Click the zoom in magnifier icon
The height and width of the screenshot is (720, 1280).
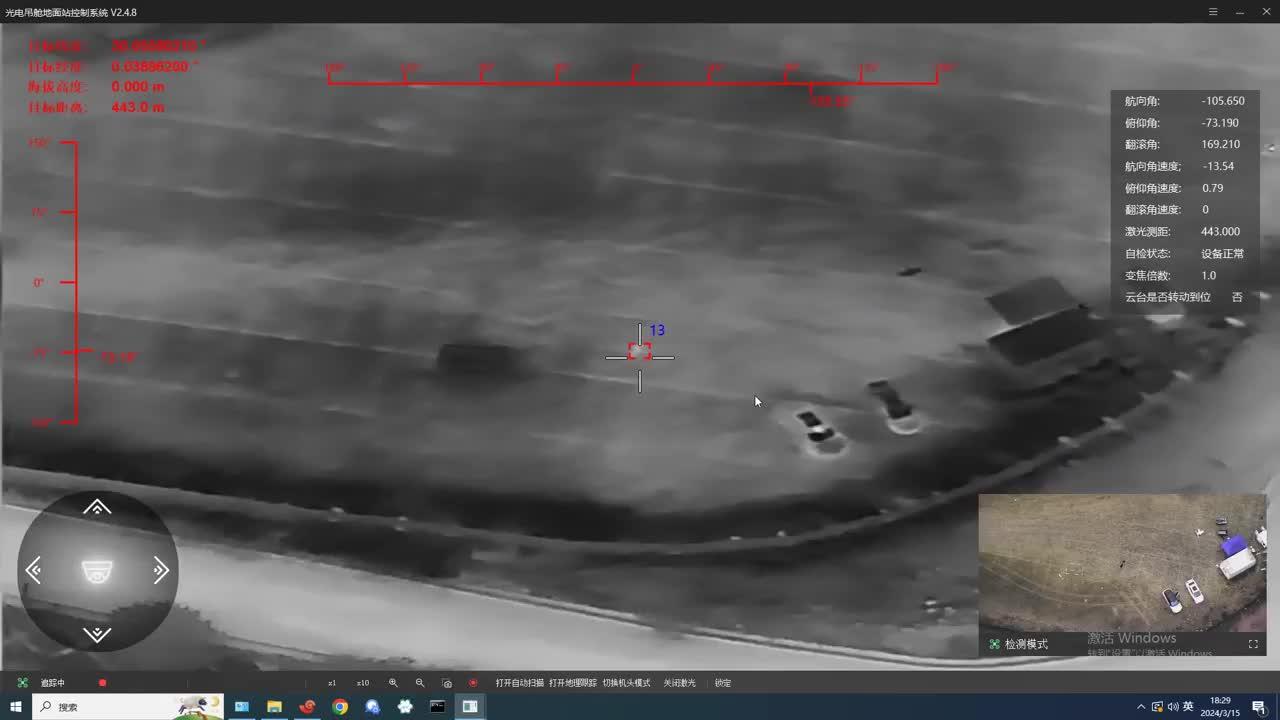(393, 683)
